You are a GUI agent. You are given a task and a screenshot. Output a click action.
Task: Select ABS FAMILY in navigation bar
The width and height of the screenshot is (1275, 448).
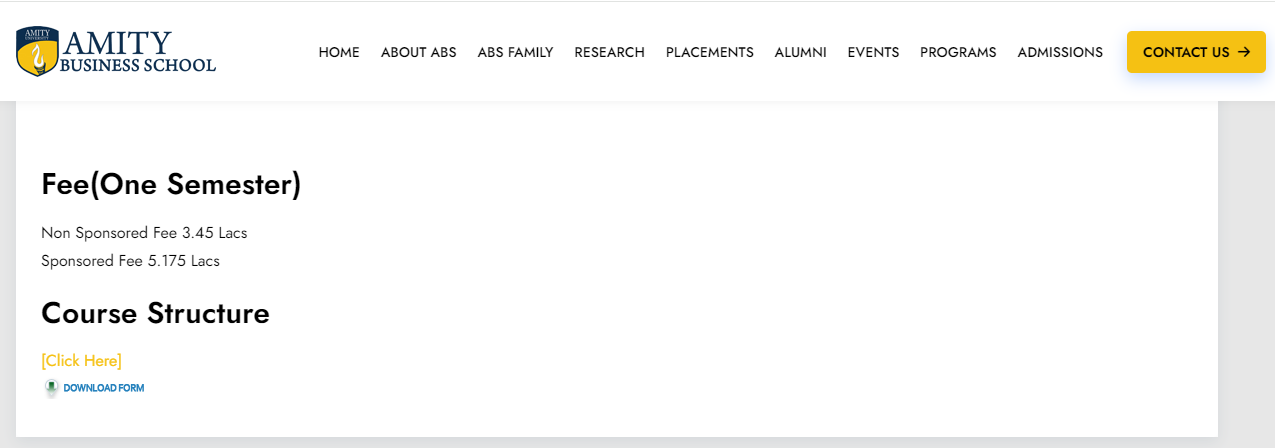(515, 52)
